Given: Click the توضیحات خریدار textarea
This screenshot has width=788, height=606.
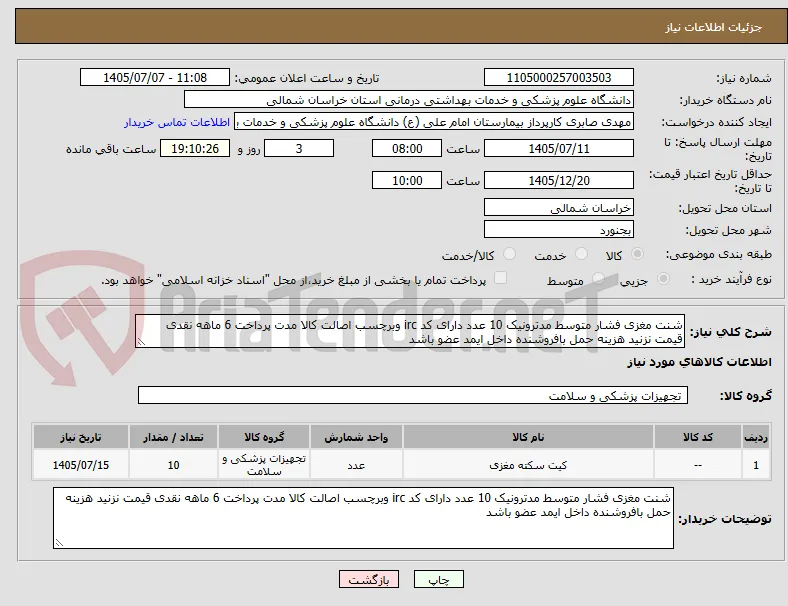Looking at the screenshot, I should pos(363,518).
